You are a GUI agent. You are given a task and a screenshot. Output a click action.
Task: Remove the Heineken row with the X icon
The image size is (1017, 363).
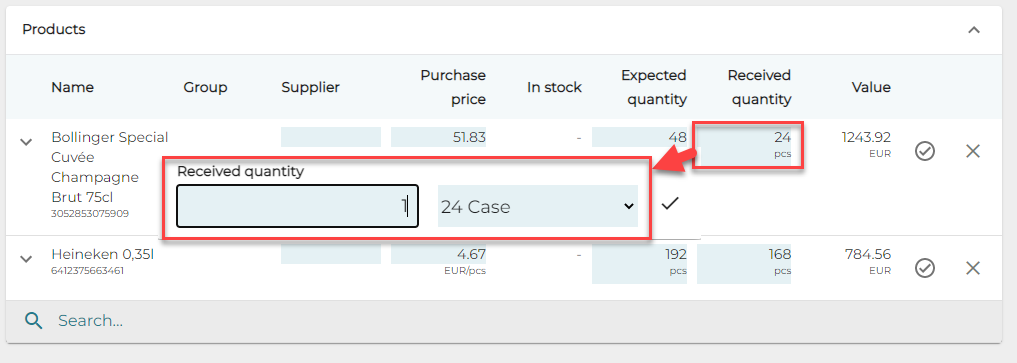(x=972, y=268)
